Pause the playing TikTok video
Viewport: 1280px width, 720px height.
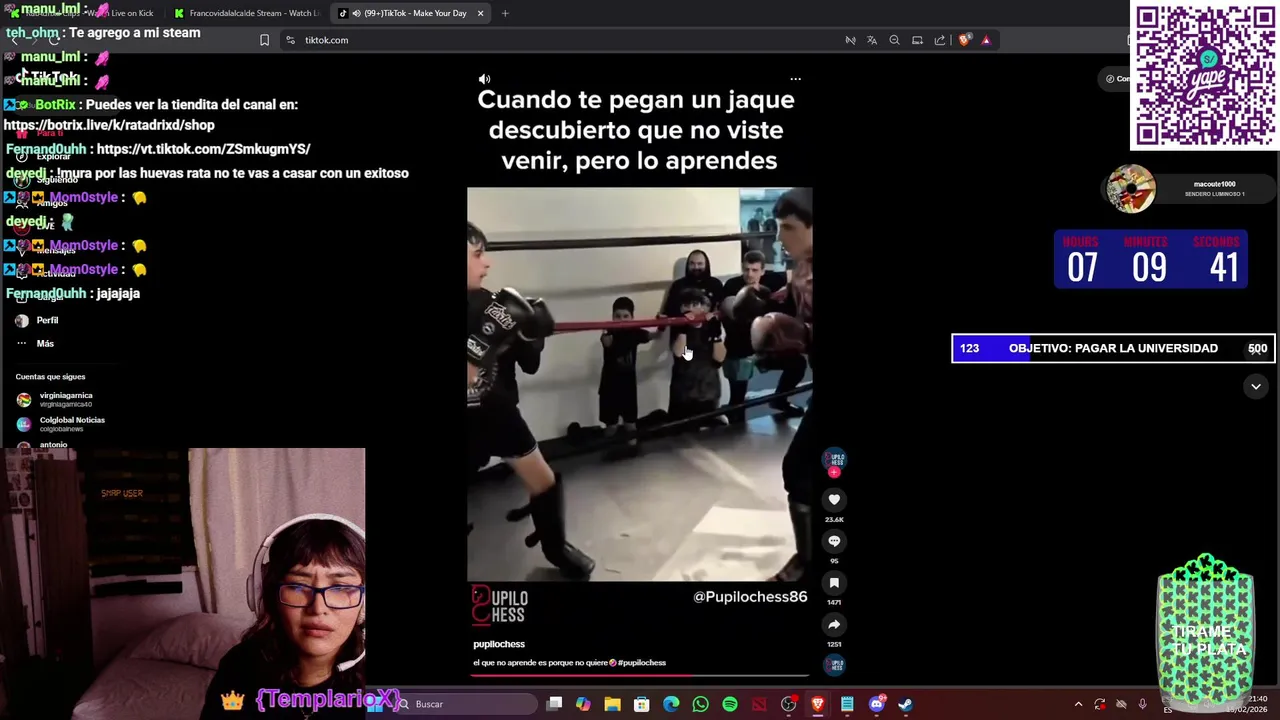click(x=639, y=384)
